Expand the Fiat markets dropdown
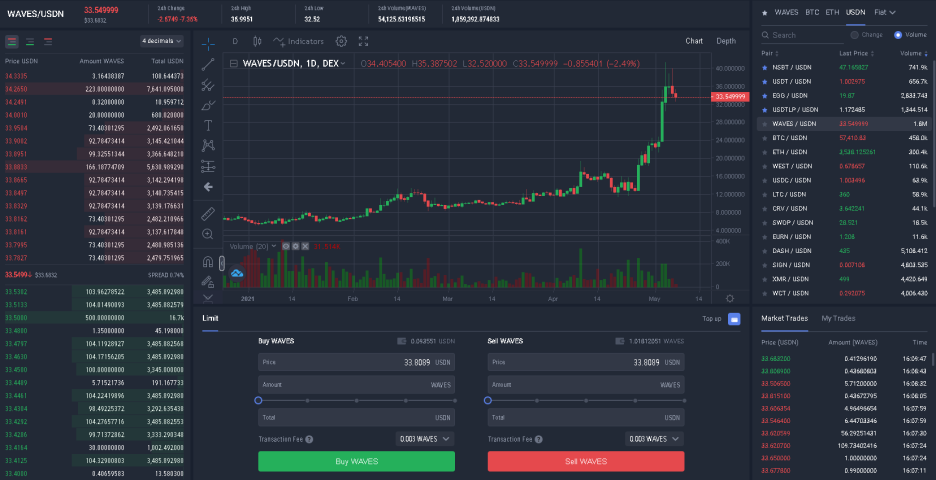 click(885, 12)
